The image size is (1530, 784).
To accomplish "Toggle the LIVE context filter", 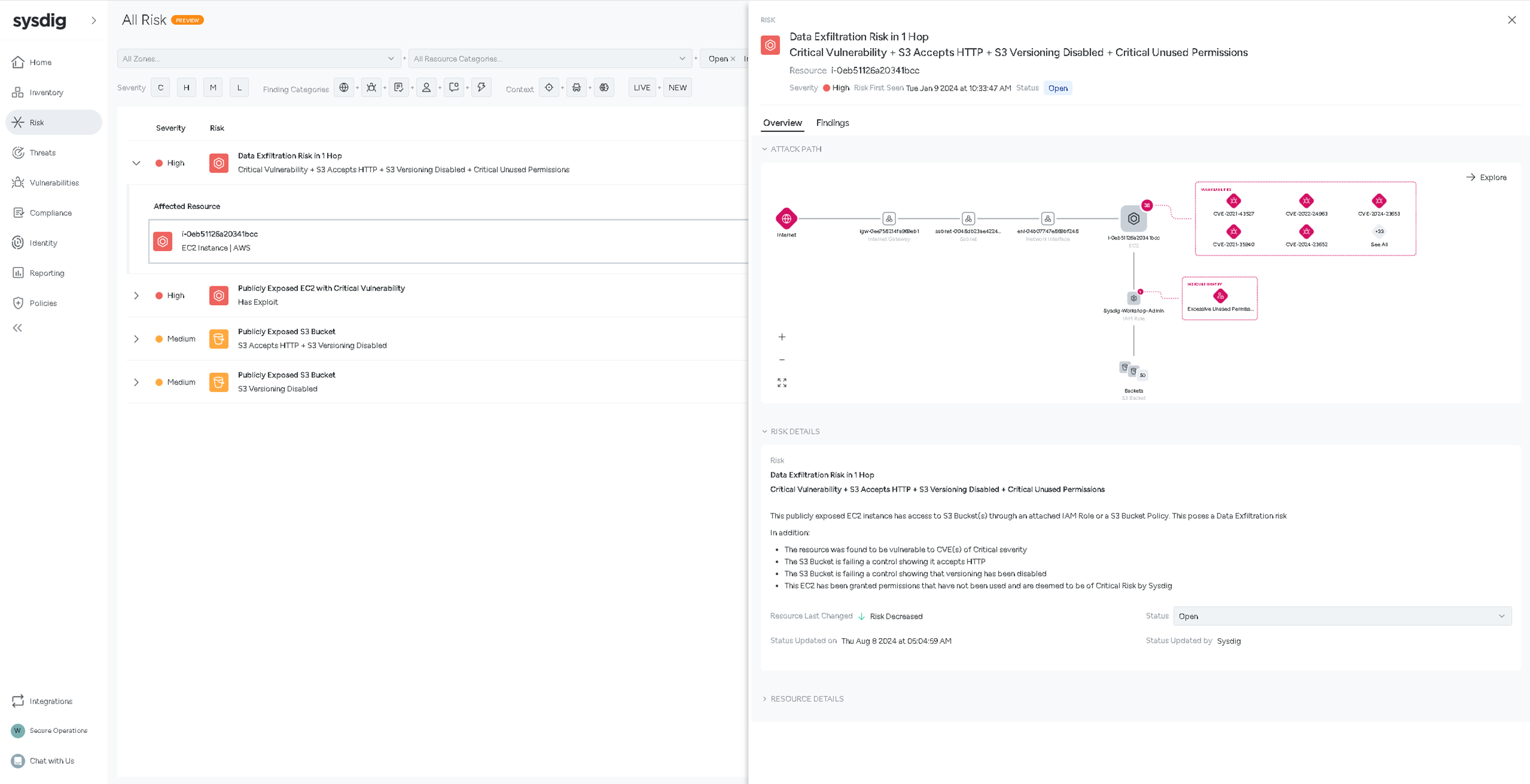I will pos(642,88).
